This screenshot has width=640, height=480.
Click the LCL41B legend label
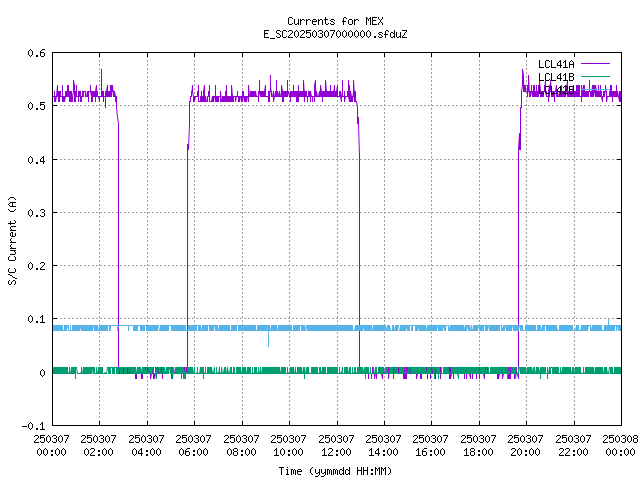pyautogui.click(x=556, y=77)
